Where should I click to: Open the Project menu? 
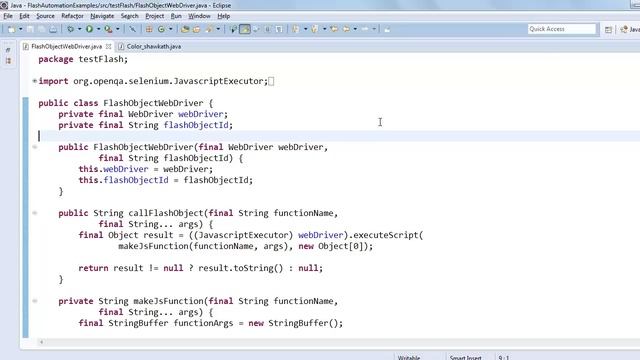(x=155, y=16)
